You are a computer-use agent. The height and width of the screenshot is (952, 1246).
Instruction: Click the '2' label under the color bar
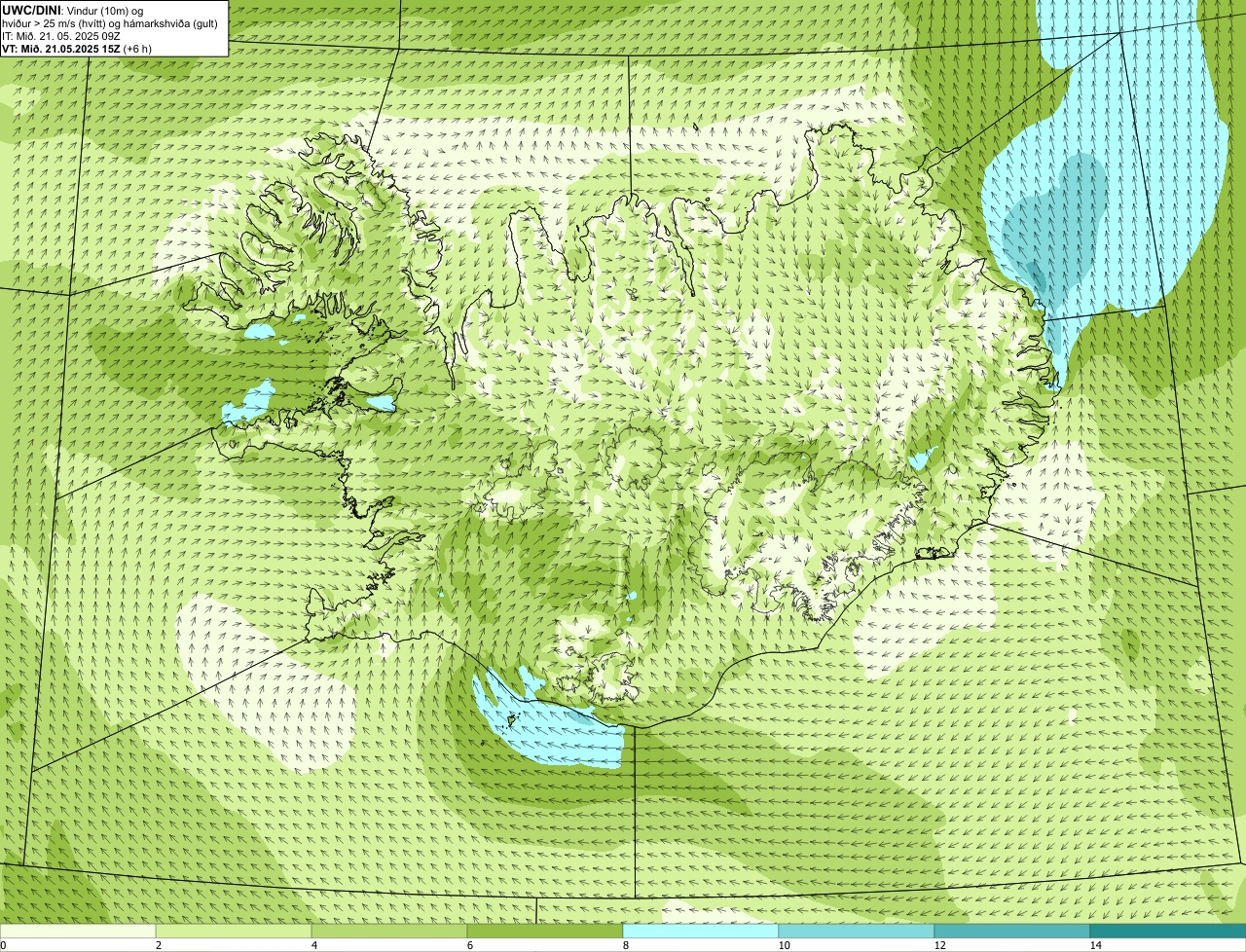pyautogui.click(x=158, y=945)
